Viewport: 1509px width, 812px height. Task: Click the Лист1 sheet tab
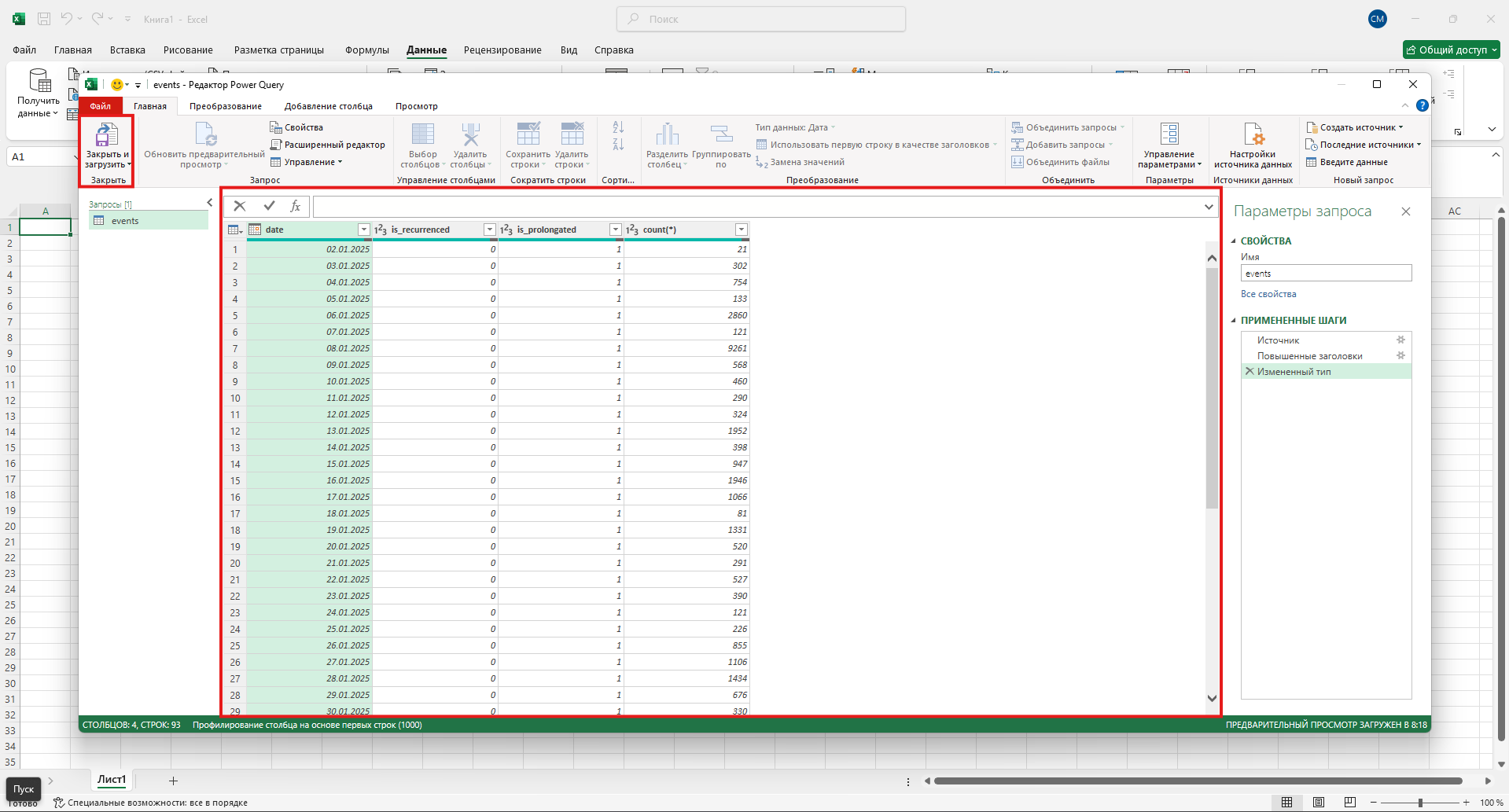112,780
